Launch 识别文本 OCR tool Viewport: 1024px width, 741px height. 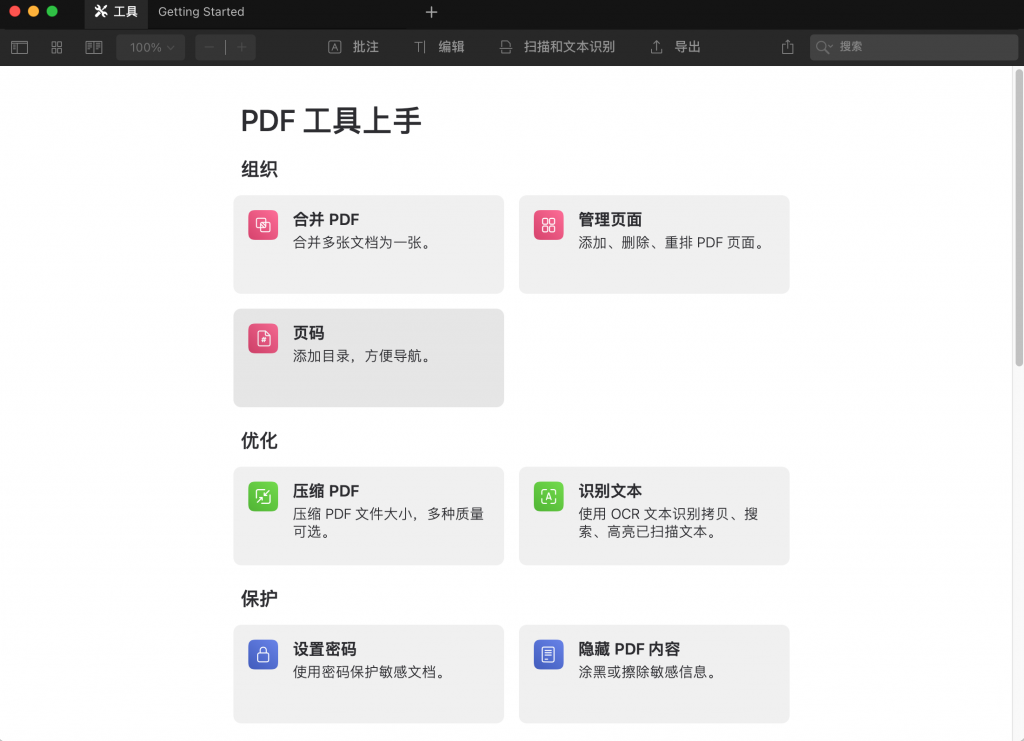pyautogui.click(x=548, y=496)
